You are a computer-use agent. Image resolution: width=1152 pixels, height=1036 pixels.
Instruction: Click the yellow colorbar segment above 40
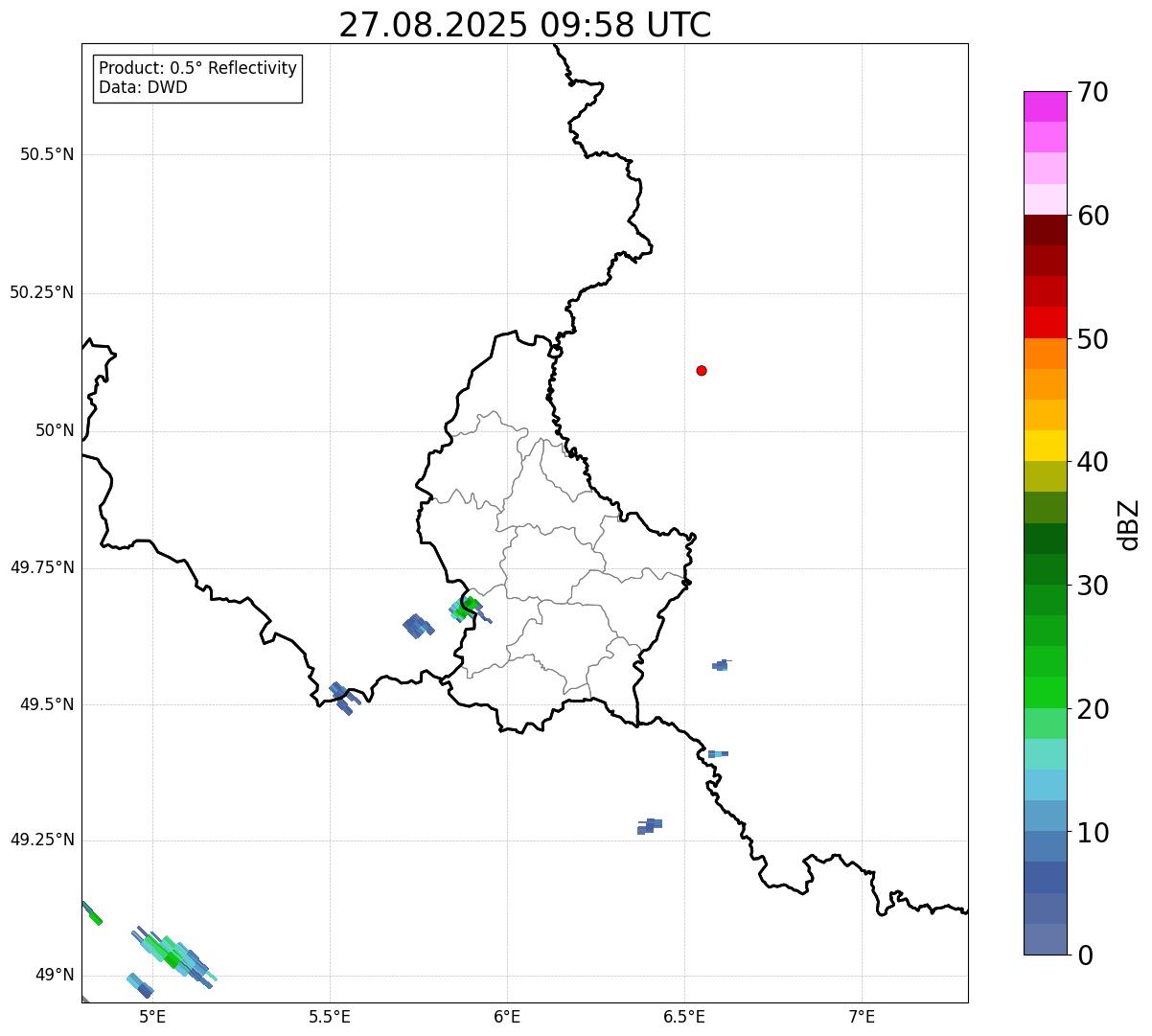tap(1045, 446)
